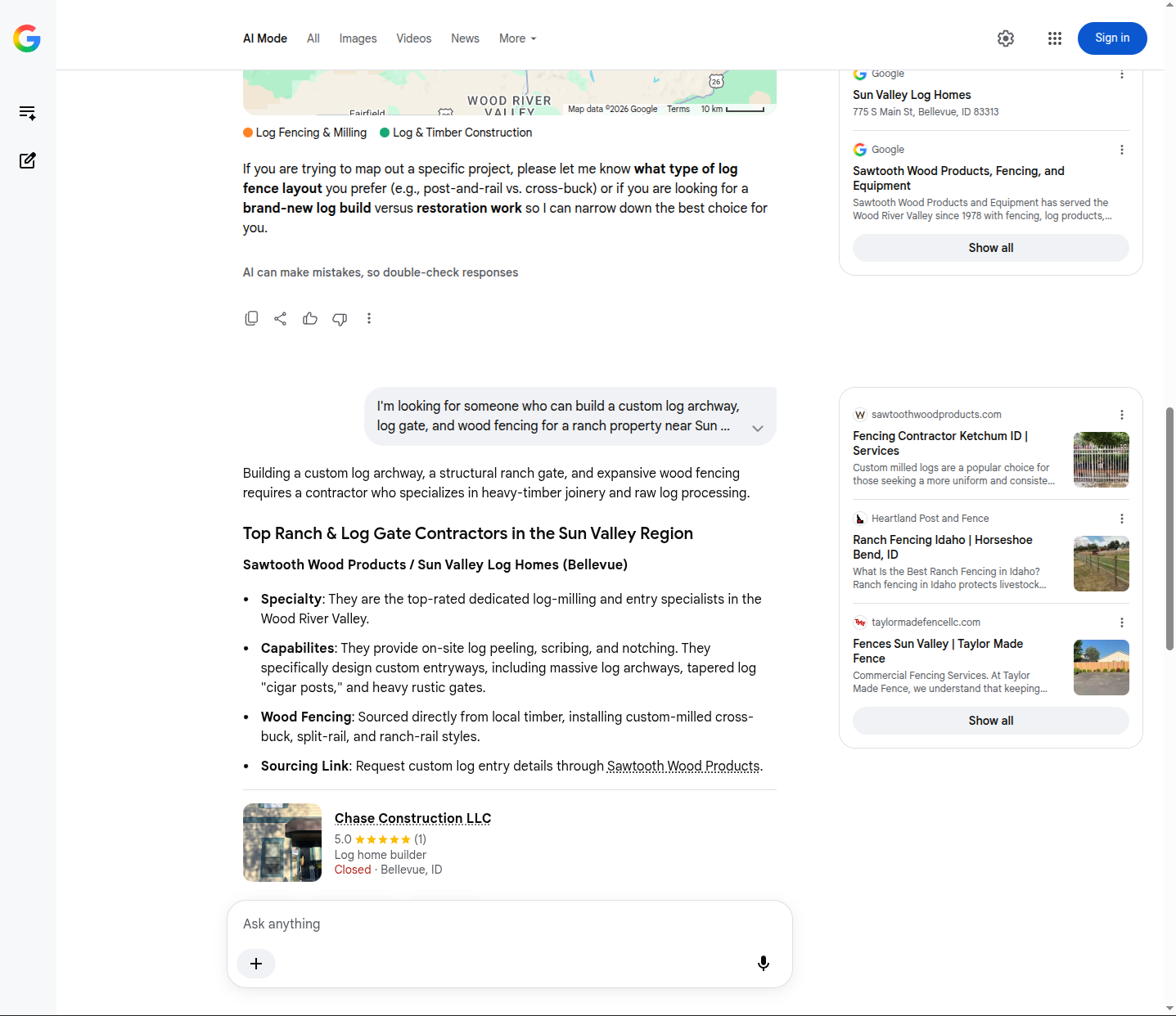Switch to the Images tab
Image resolution: width=1176 pixels, height=1016 pixels.
[x=358, y=38]
